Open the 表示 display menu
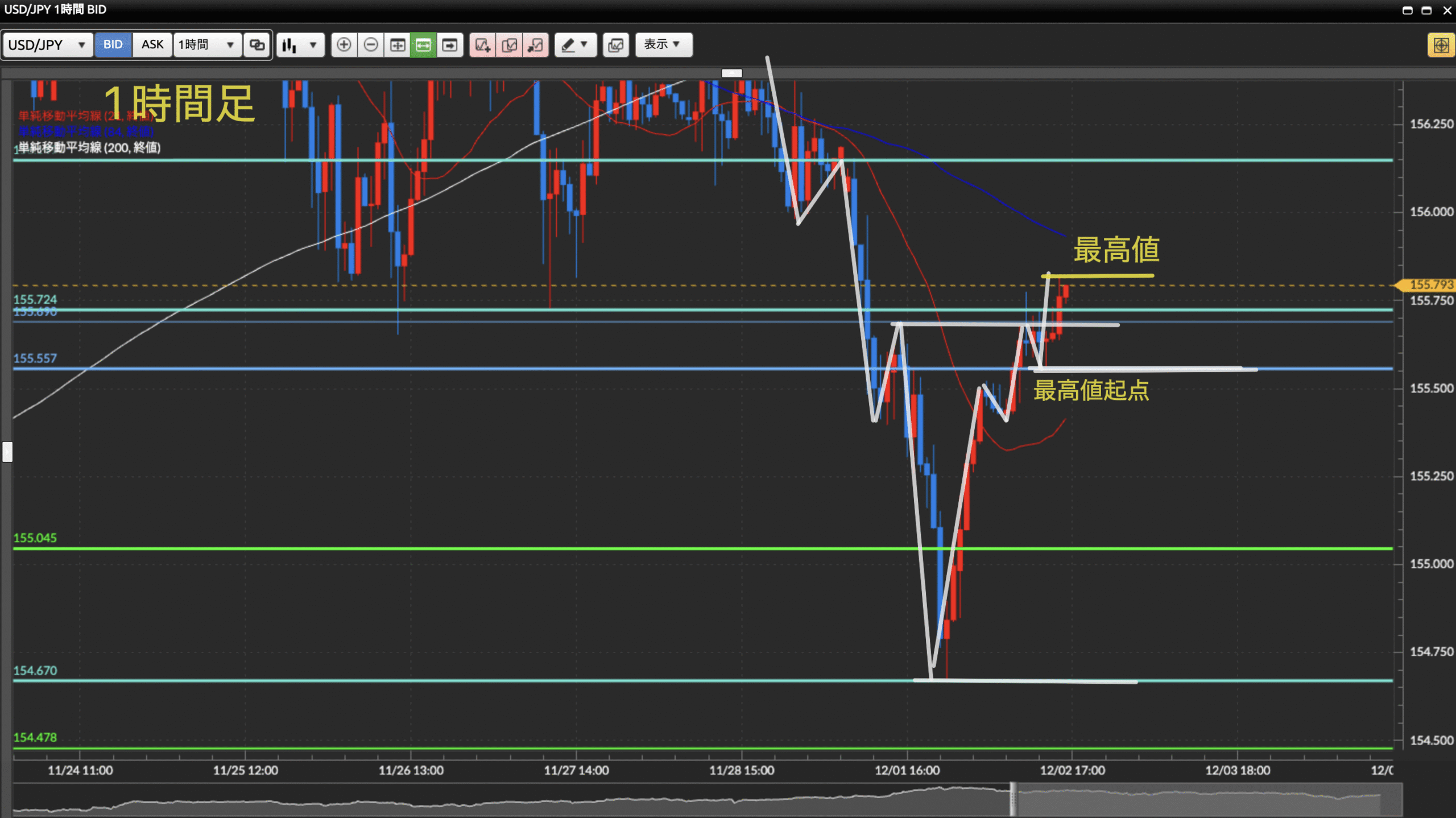 click(x=663, y=44)
